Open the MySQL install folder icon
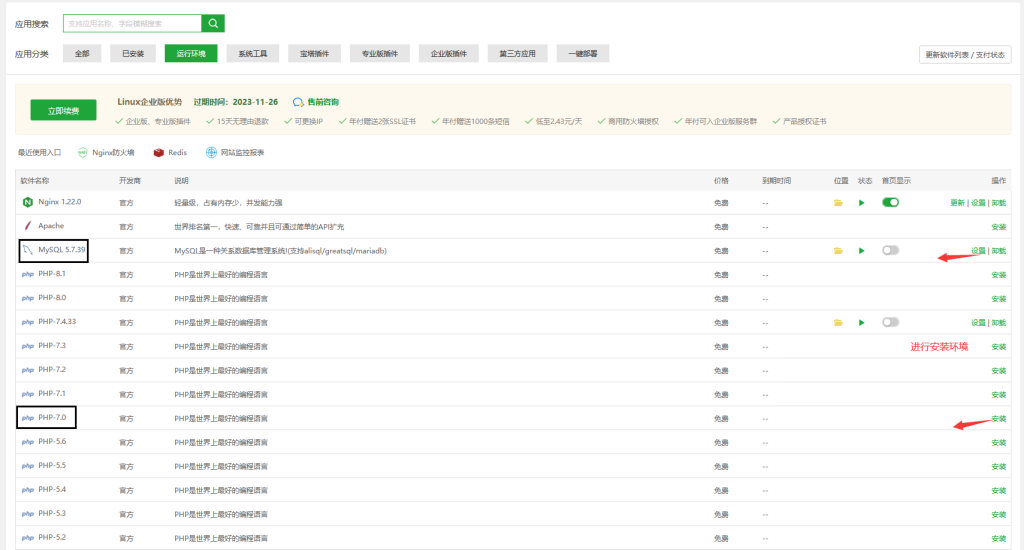 click(838, 251)
